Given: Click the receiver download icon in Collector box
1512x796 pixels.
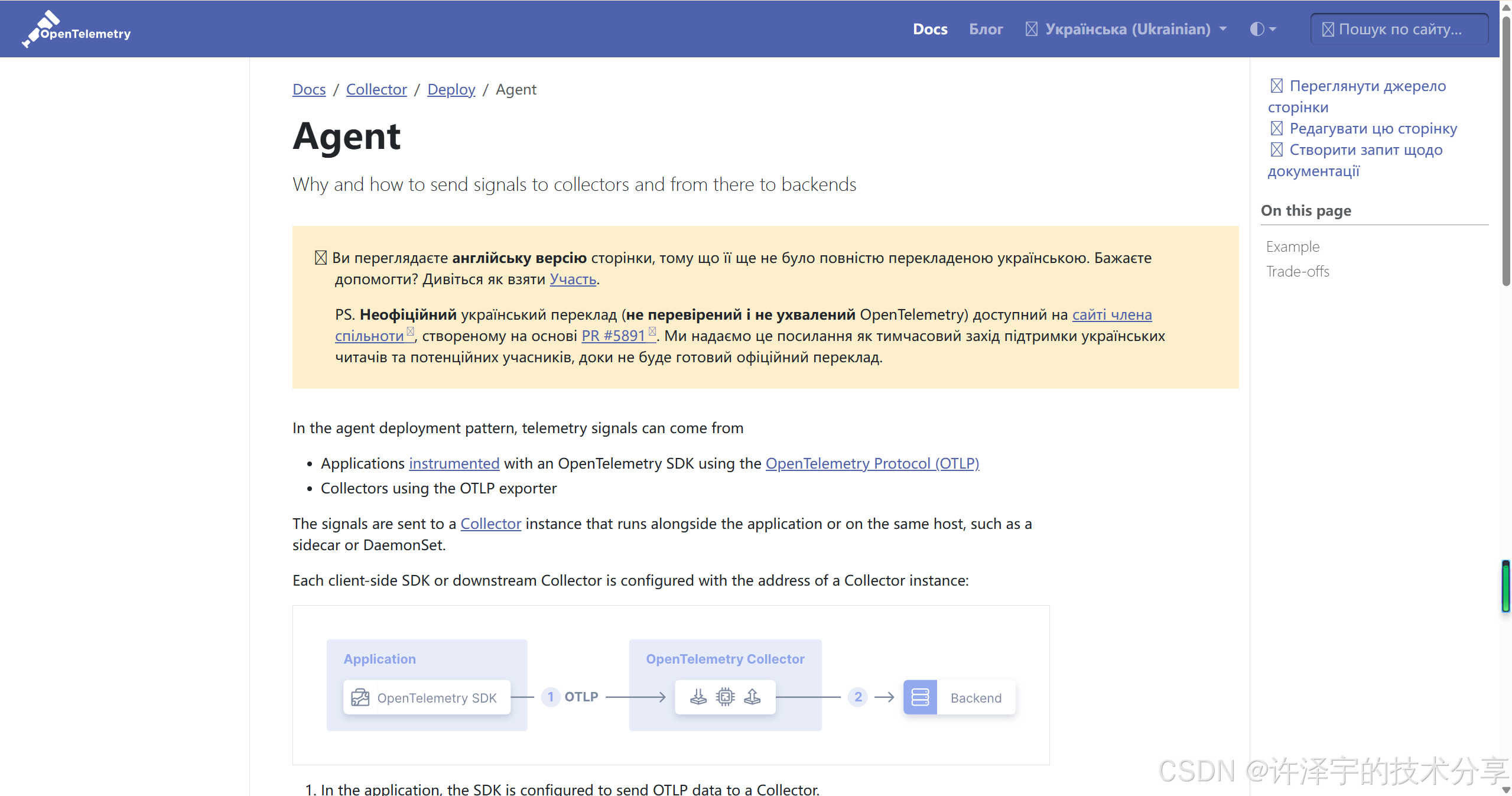Looking at the screenshot, I should tap(698, 697).
